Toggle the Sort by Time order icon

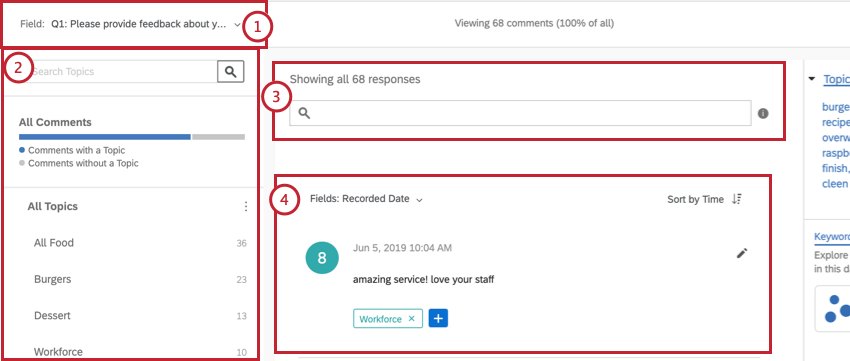click(736, 199)
